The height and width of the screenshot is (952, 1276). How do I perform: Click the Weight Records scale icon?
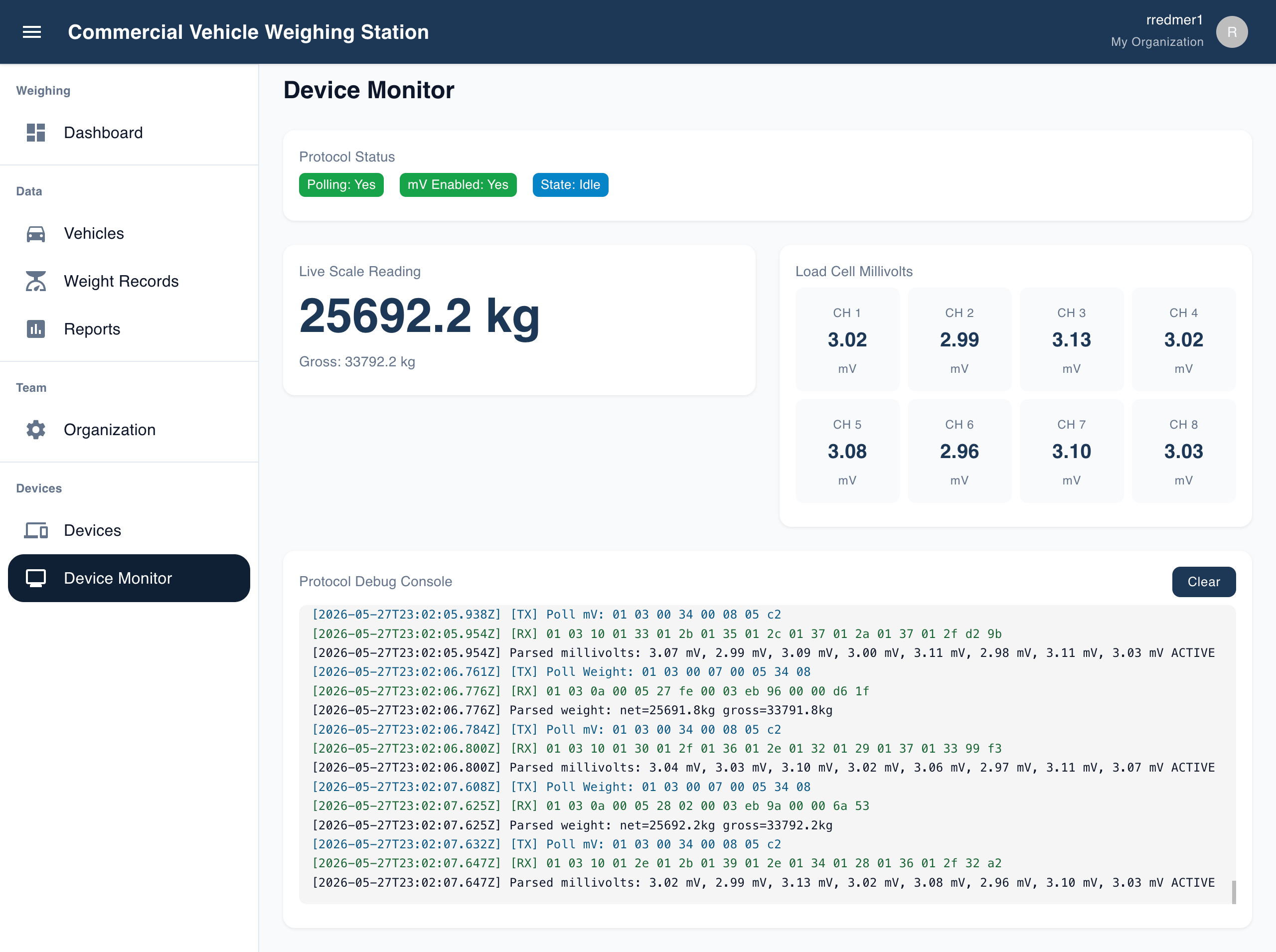point(36,281)
